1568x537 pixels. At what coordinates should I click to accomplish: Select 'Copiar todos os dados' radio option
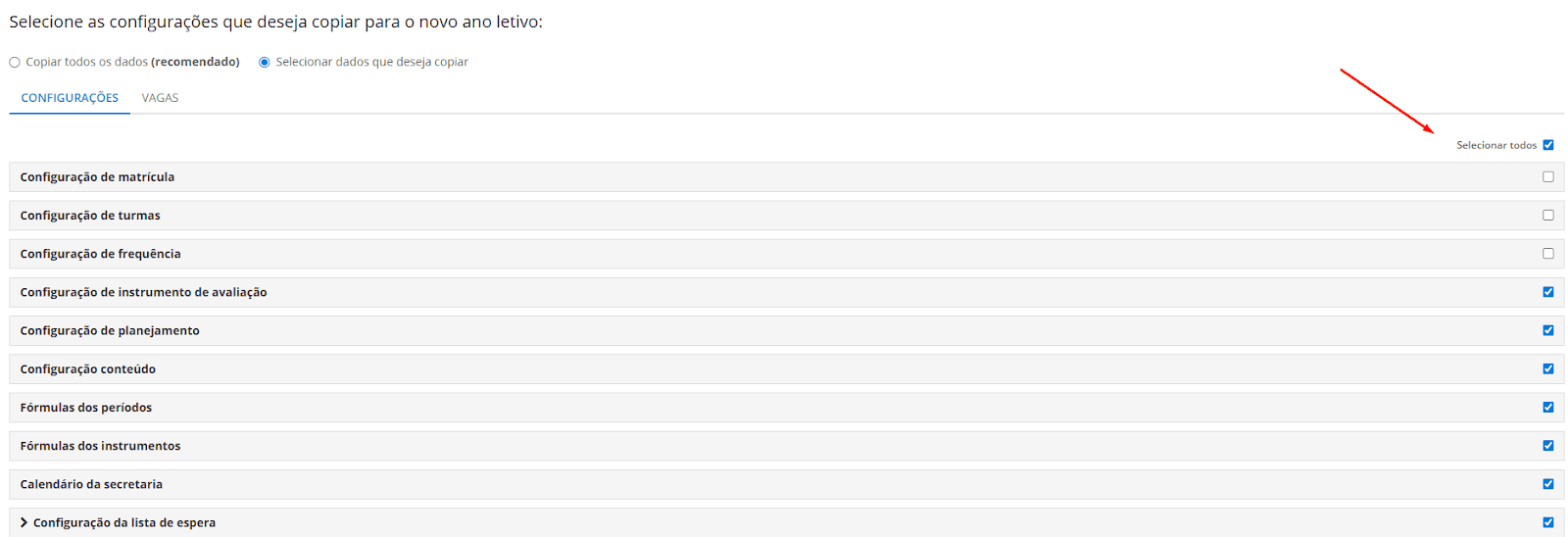coord(15,63)
